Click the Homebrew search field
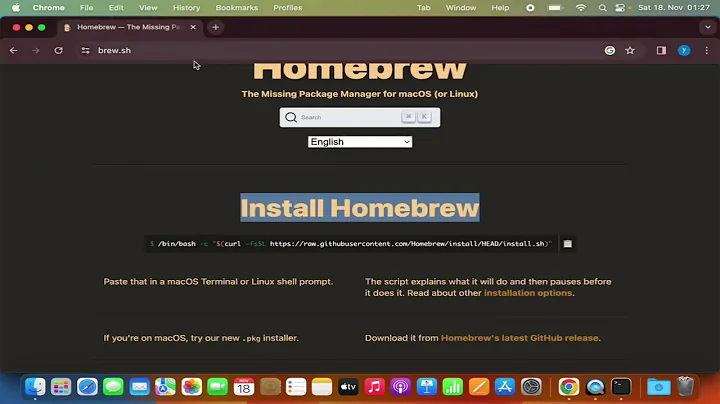720x404 pixels. coord(360,118)
